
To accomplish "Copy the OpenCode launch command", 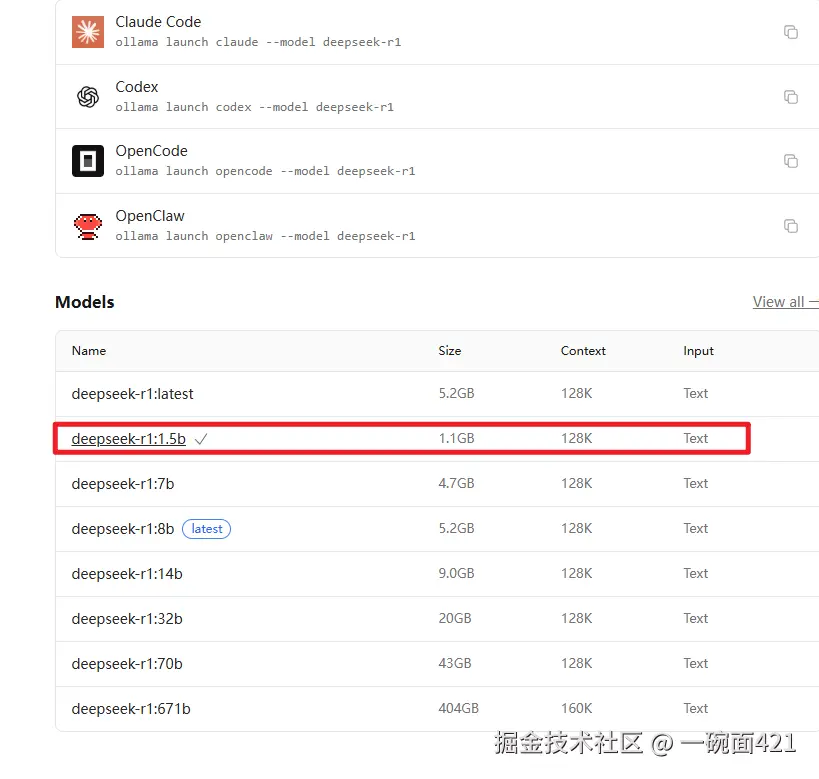I will pyautogui.click(x=791, y=161).
